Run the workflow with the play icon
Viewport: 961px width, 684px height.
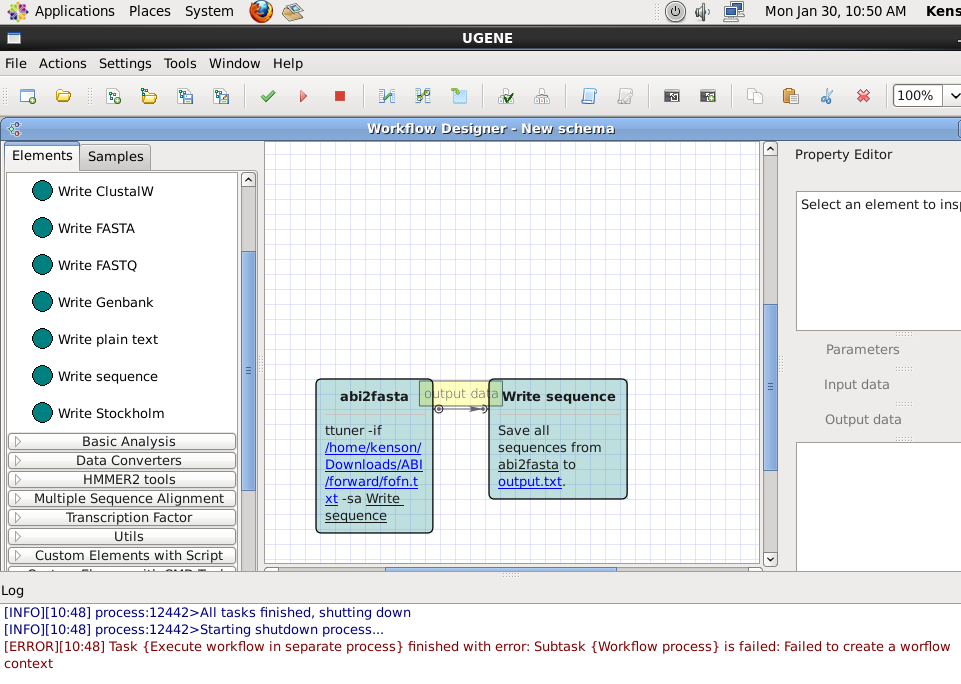pyautogui.click(x=303, y=96)
